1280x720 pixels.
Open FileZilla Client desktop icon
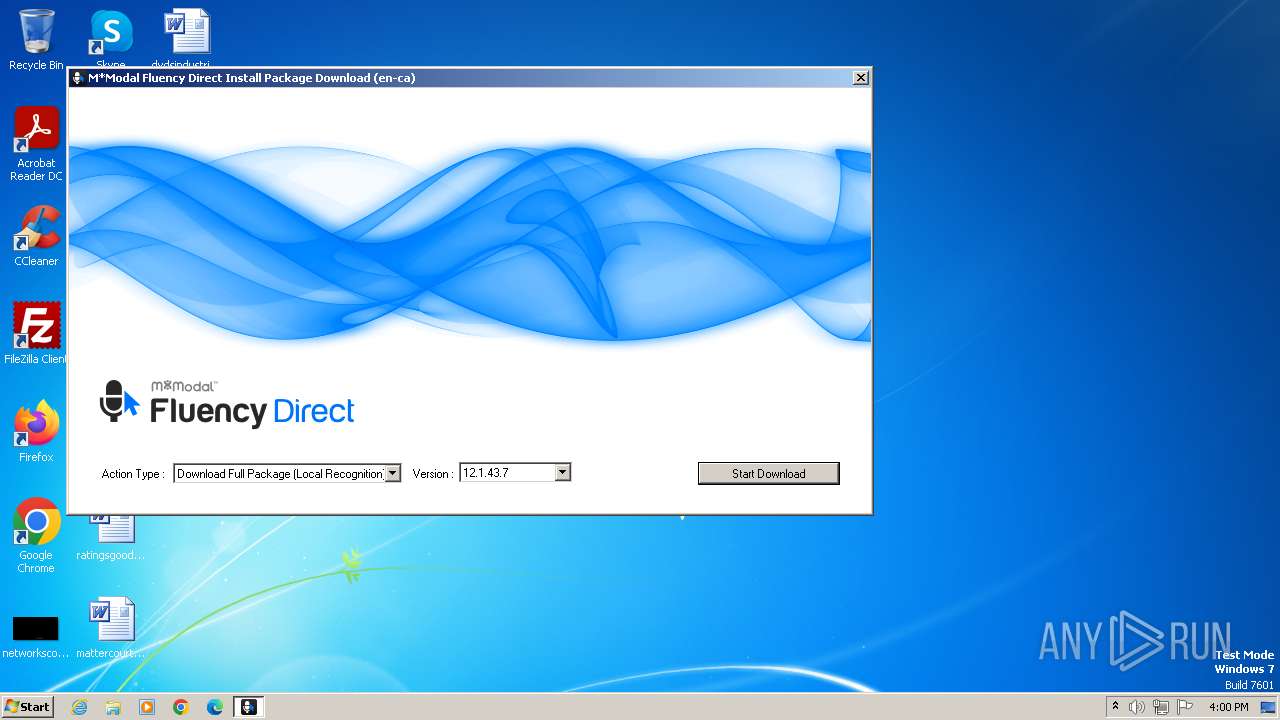tap(36, 334)
